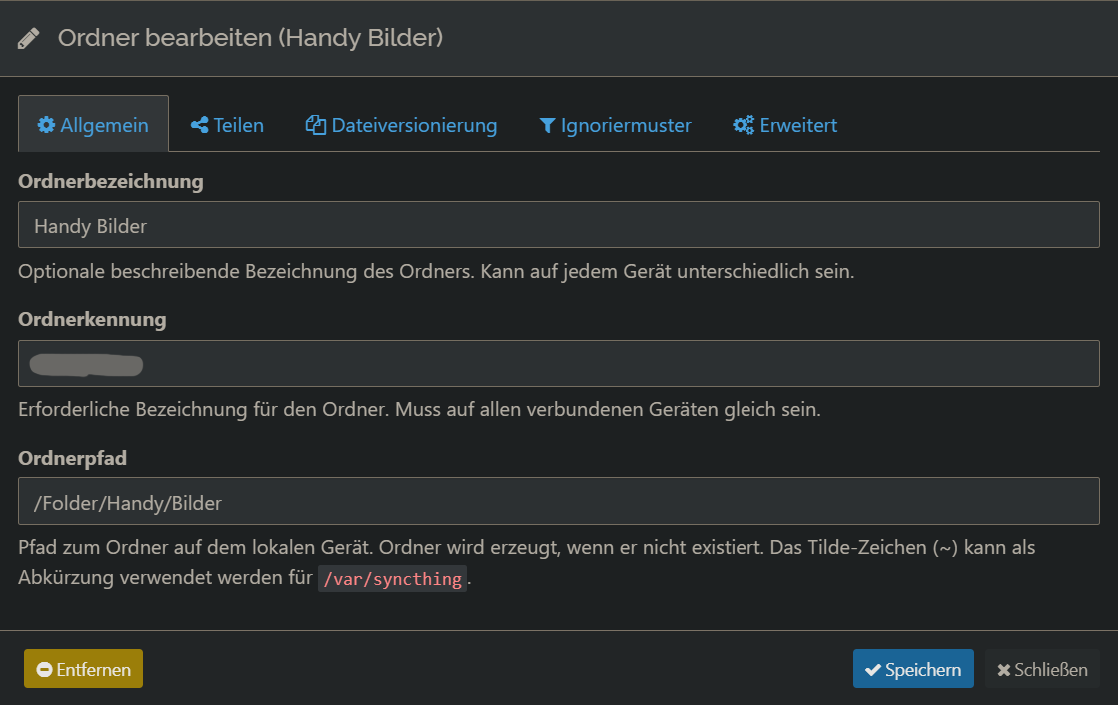Click the minus circle icon on Entfernen

44,669
